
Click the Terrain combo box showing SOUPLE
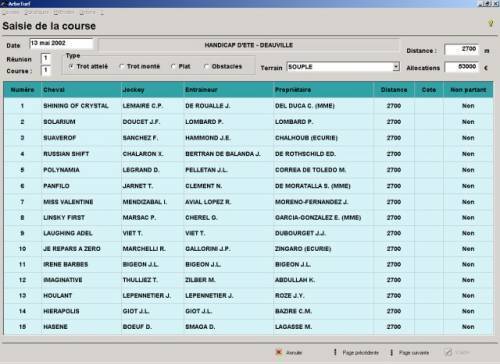[x=343, y=67]
